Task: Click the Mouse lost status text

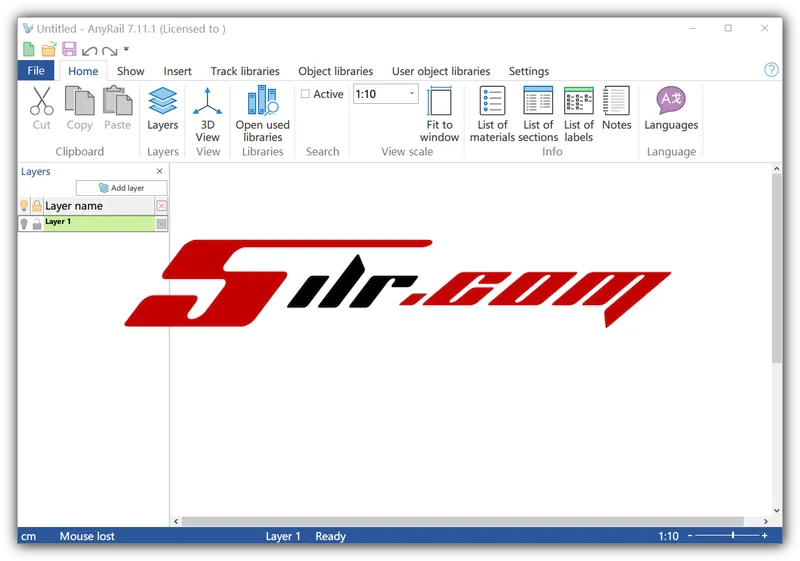Action: (x=87, y=536)
